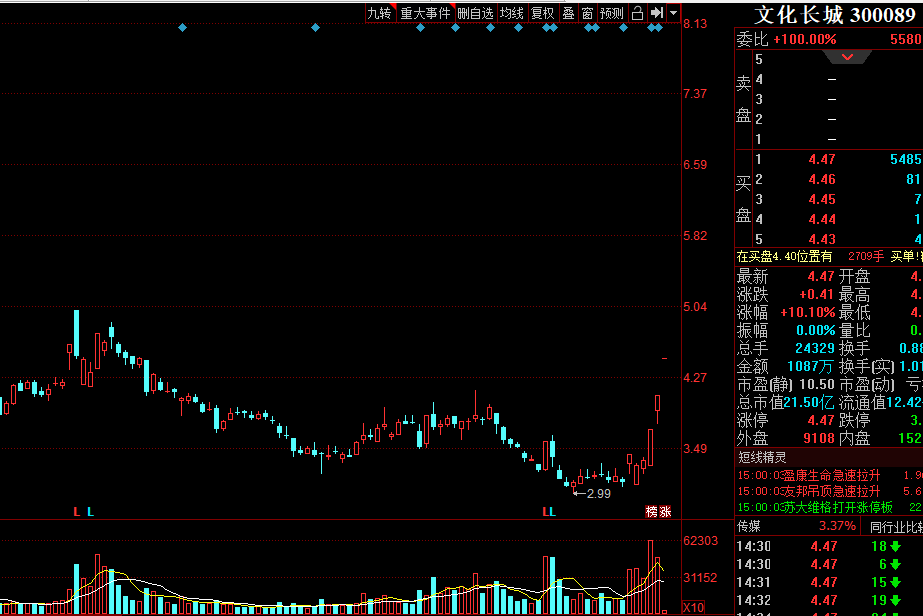Open the 九转 indicator
Screen dimensions: 923x616
pos(379,13)
